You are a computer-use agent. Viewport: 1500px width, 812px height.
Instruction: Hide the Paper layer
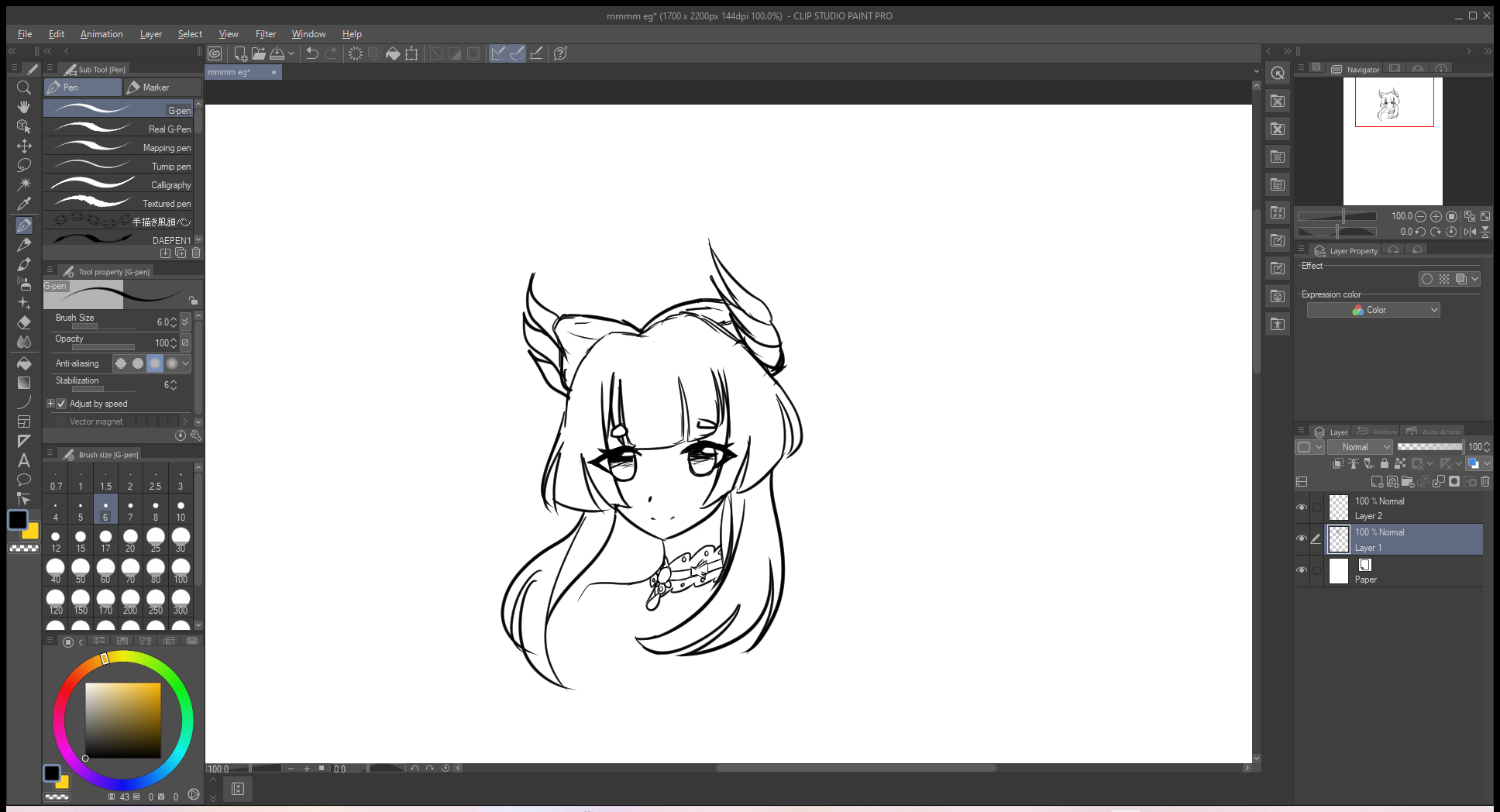tap(1302, 570)
